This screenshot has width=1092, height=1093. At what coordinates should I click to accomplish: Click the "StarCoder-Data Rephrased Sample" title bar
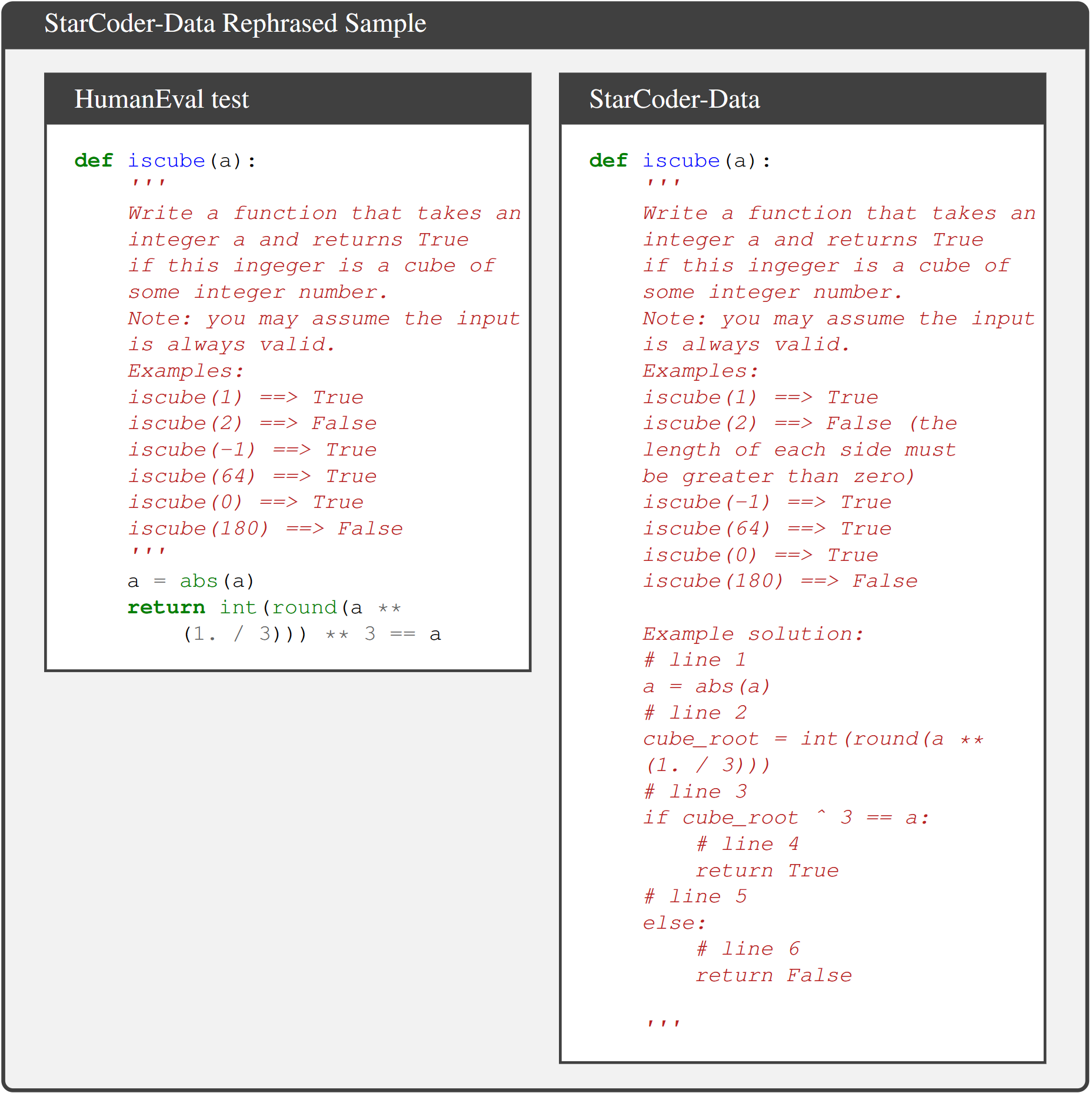tap(235, 24)
